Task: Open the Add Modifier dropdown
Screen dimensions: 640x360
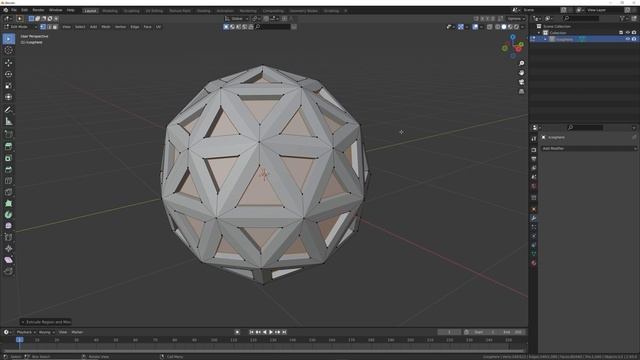Action: tap(589, 149)
